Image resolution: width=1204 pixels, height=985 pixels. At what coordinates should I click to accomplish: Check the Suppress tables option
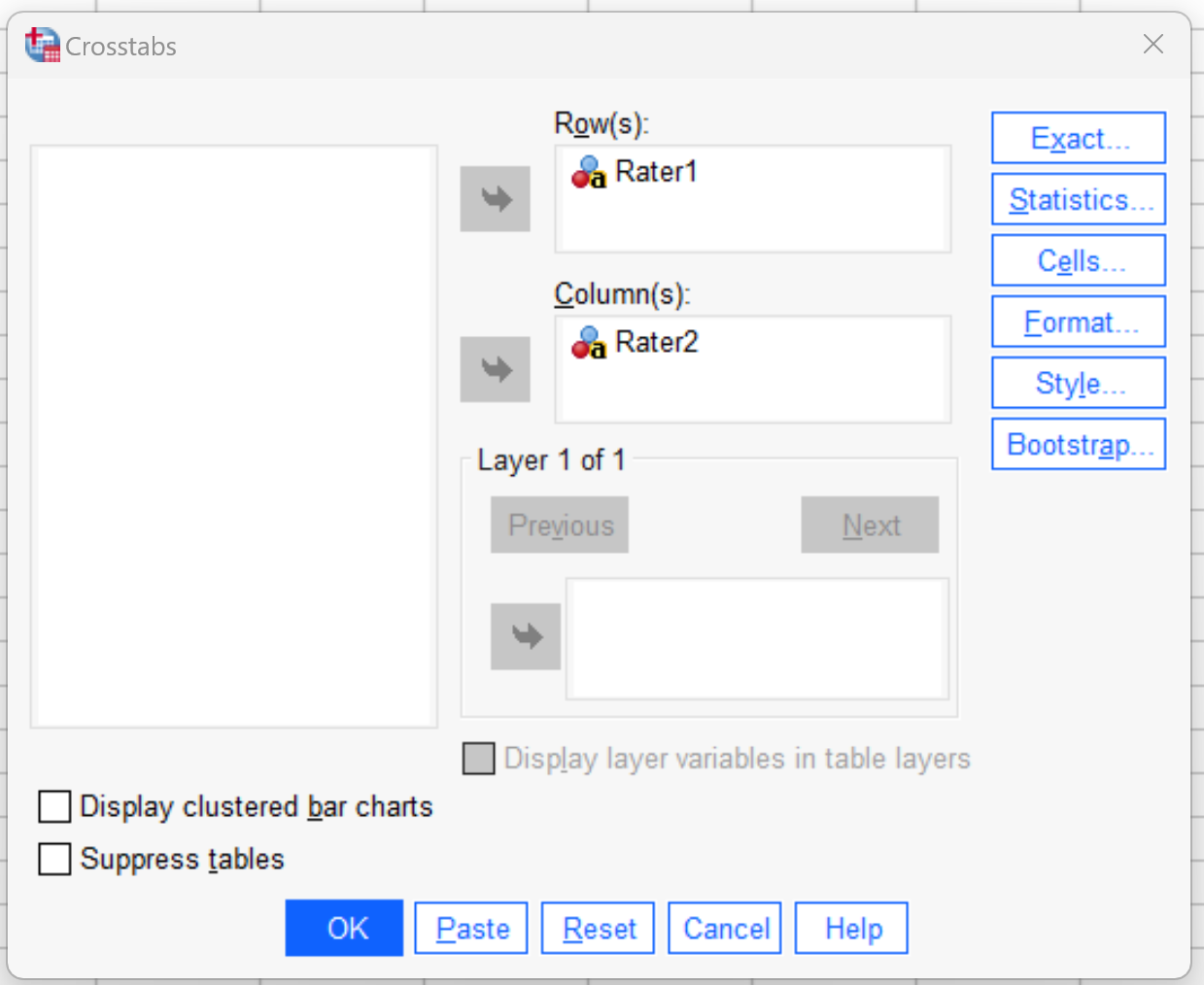tap(54, 859)
